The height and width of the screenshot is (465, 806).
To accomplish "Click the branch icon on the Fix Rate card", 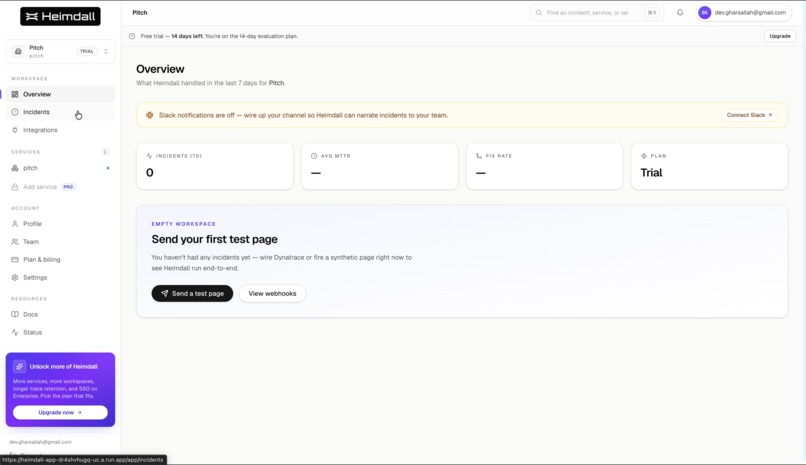I will pyautogui.click(x=479, y=156).
